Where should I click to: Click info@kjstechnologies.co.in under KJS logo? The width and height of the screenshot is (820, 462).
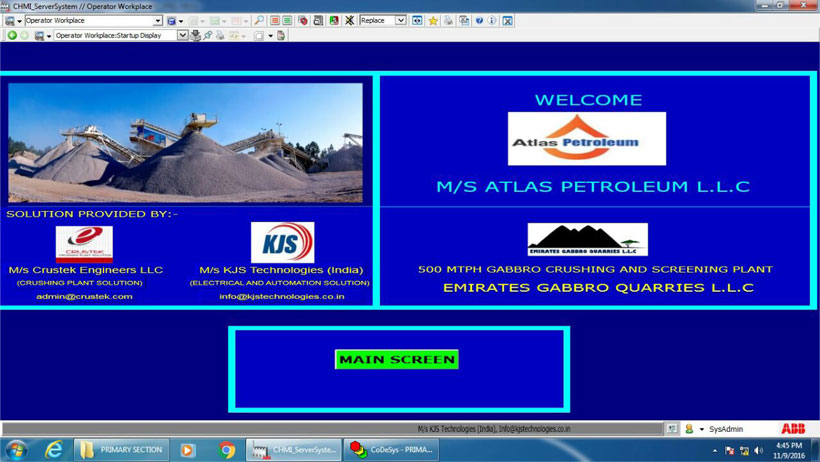(281, 296)
